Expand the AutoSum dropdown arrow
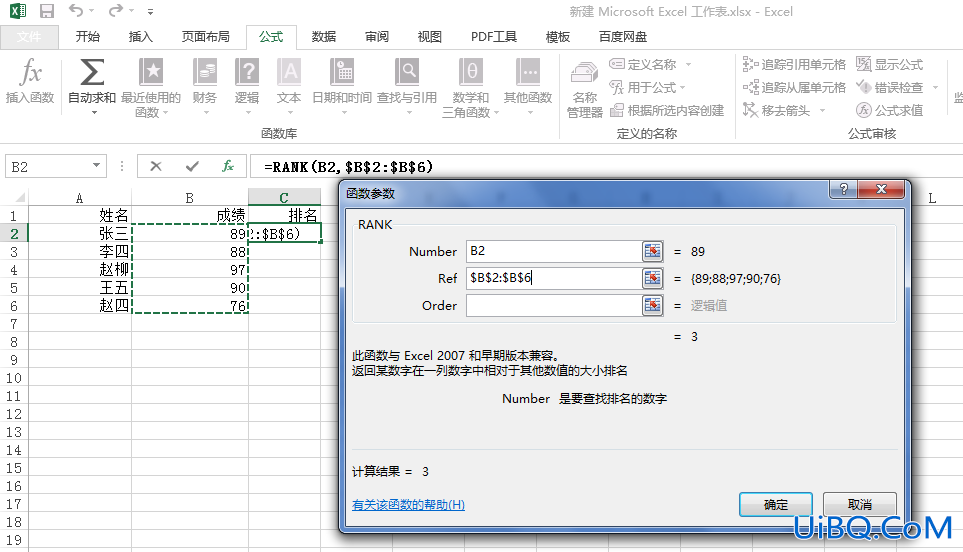The height and width of the screenshot is (552, 963). tap(94, 113)
